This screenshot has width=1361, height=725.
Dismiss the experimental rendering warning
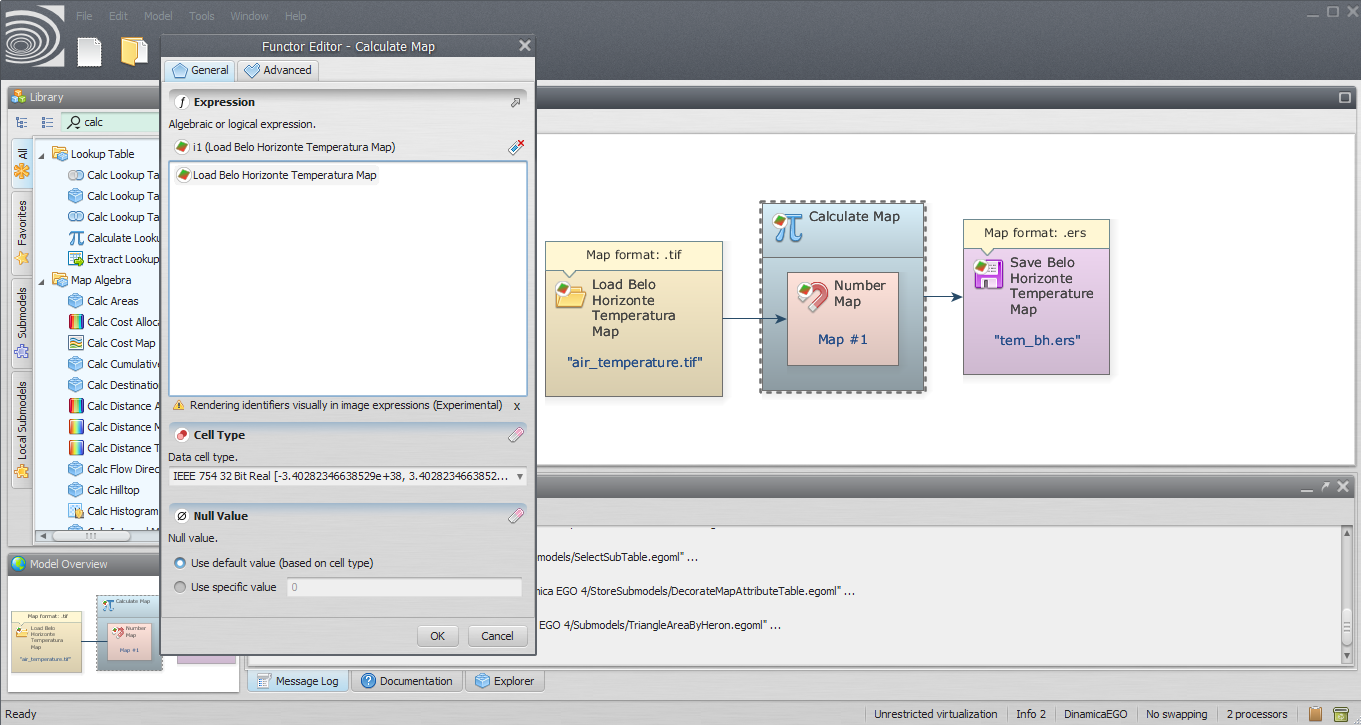(x=517, y=406)
